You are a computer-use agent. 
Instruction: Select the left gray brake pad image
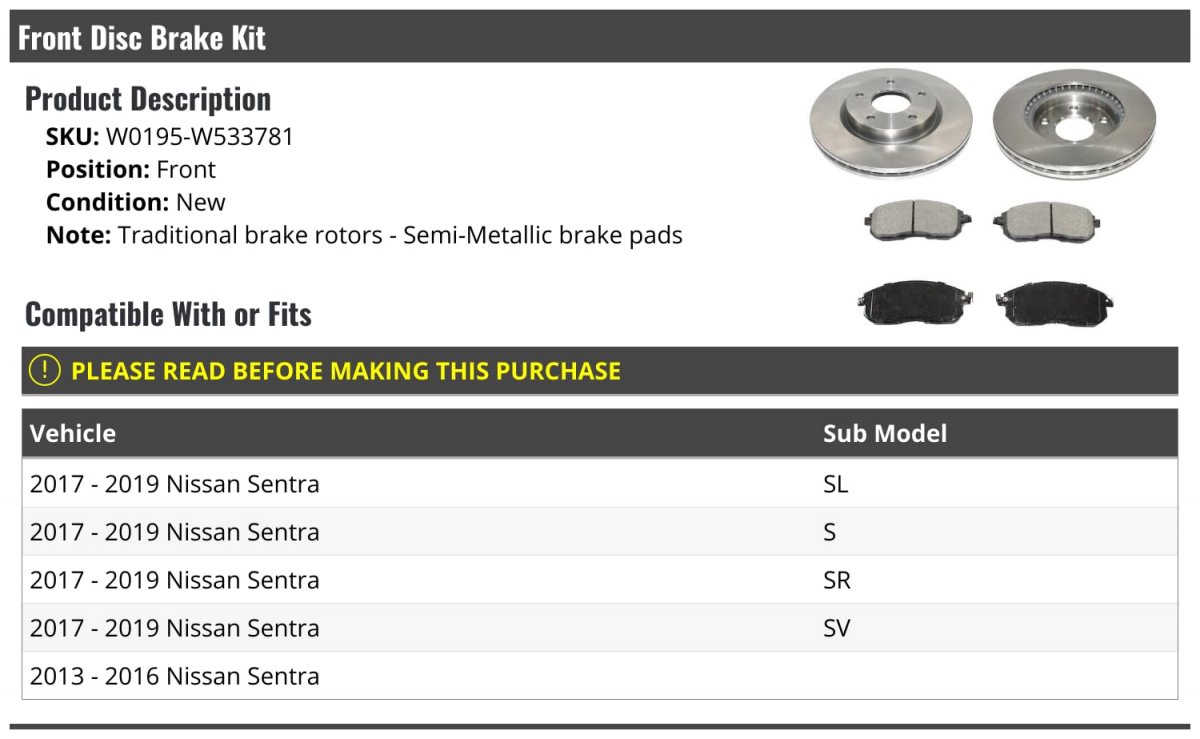coord(917,221)
